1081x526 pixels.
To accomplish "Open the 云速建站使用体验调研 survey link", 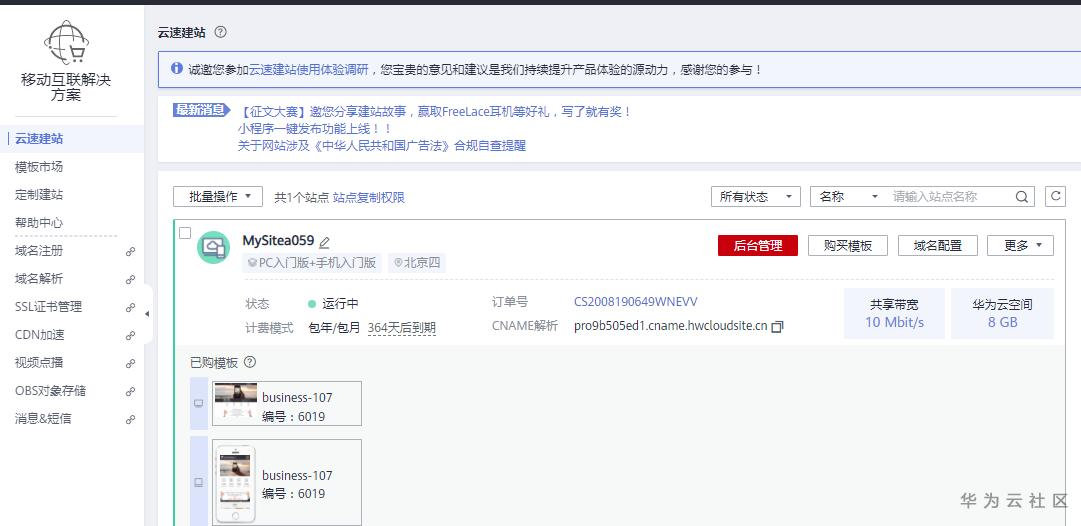I will (x=308, y=70).
